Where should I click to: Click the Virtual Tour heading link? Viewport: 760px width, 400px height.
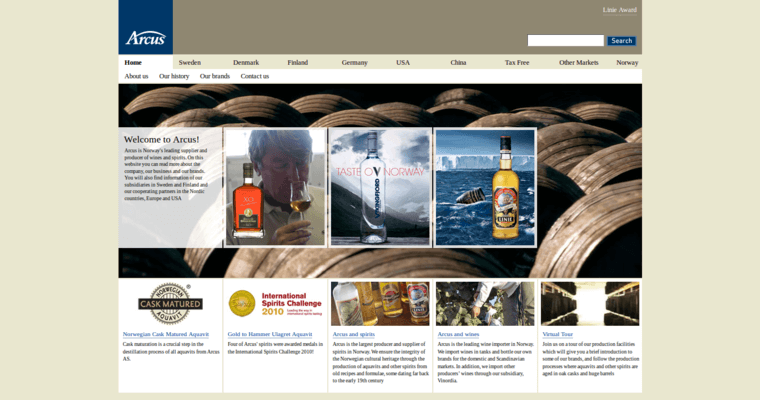coord(557,334)
